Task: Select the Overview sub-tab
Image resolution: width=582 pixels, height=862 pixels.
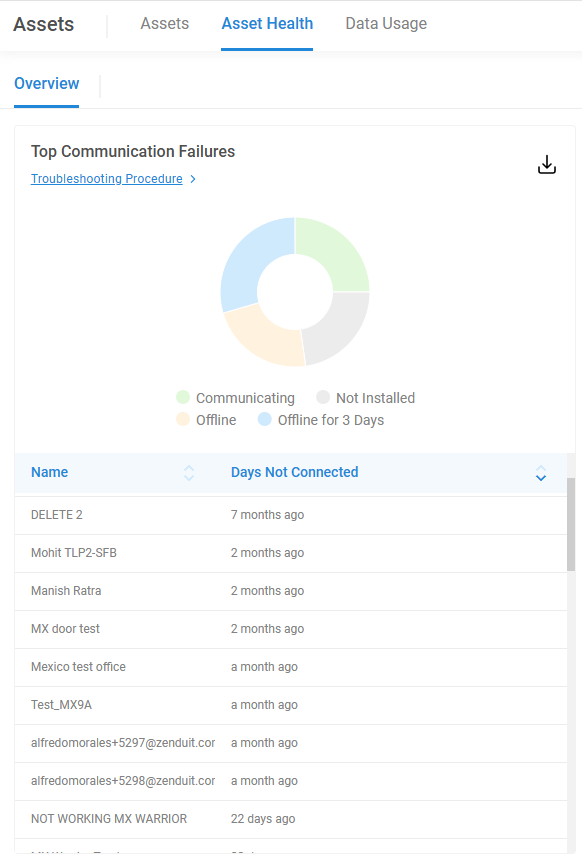Action: tap(47, 84)
